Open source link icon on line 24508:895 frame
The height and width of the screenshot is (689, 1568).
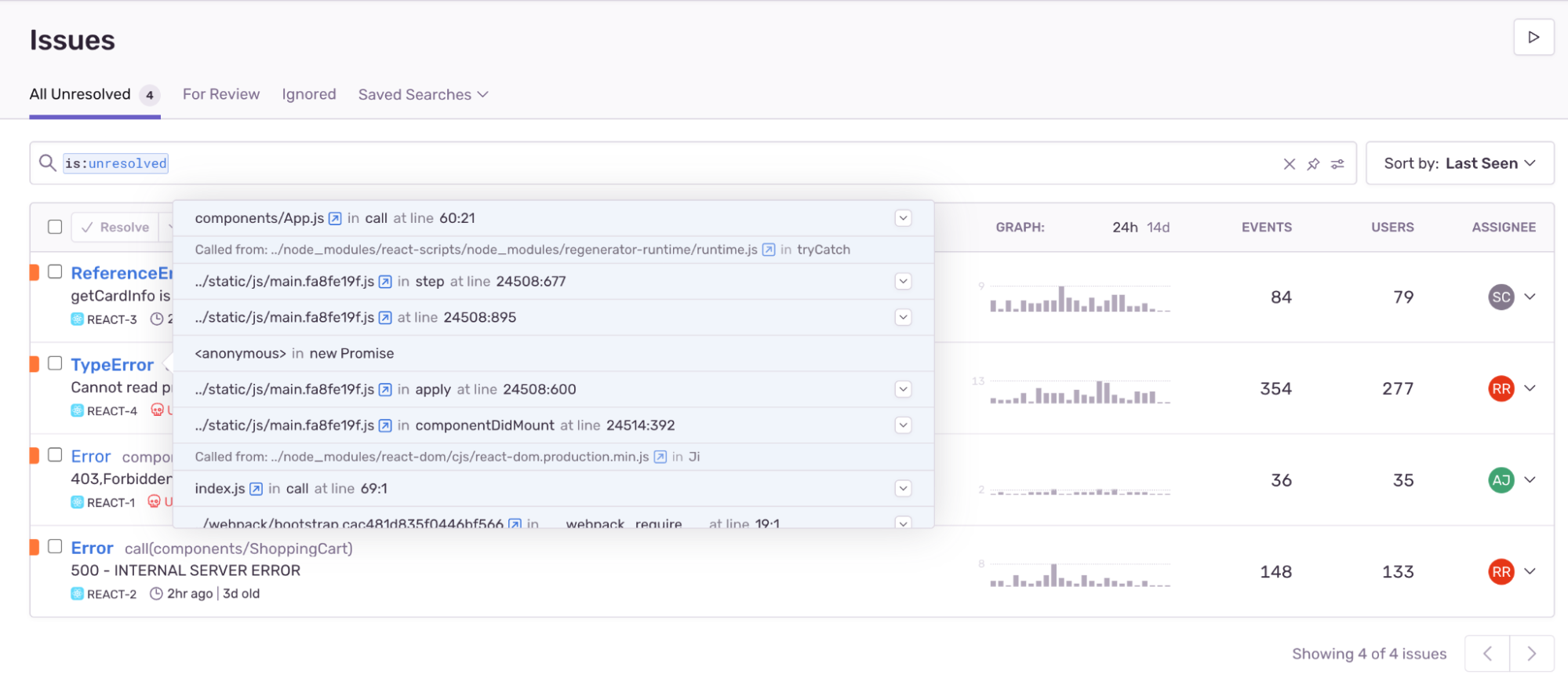[x=385, y=318]
